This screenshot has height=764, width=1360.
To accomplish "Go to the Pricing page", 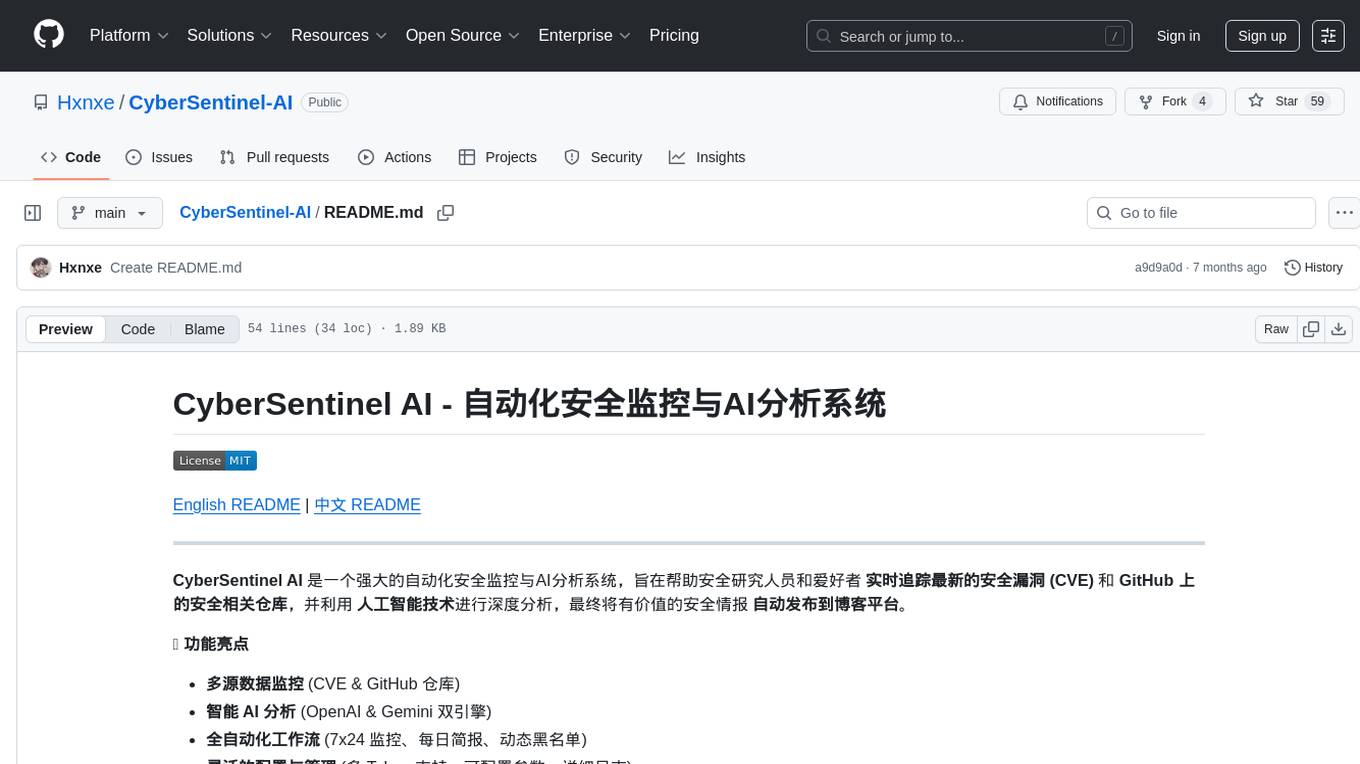I will point(674,35).
